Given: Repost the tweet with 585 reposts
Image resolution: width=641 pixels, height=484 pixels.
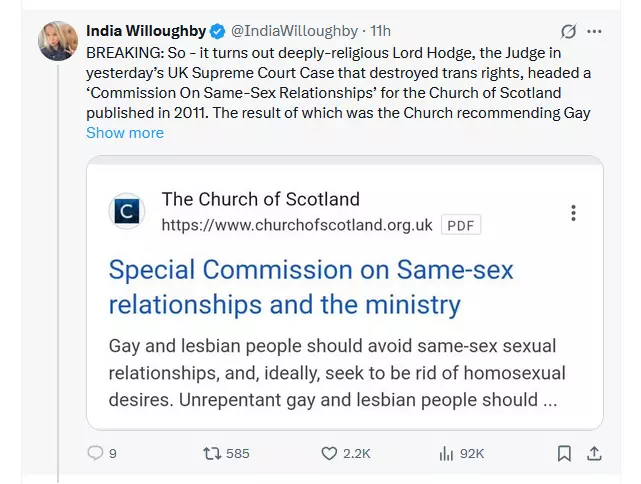Looking at the screenshot, I should (213, 453).
